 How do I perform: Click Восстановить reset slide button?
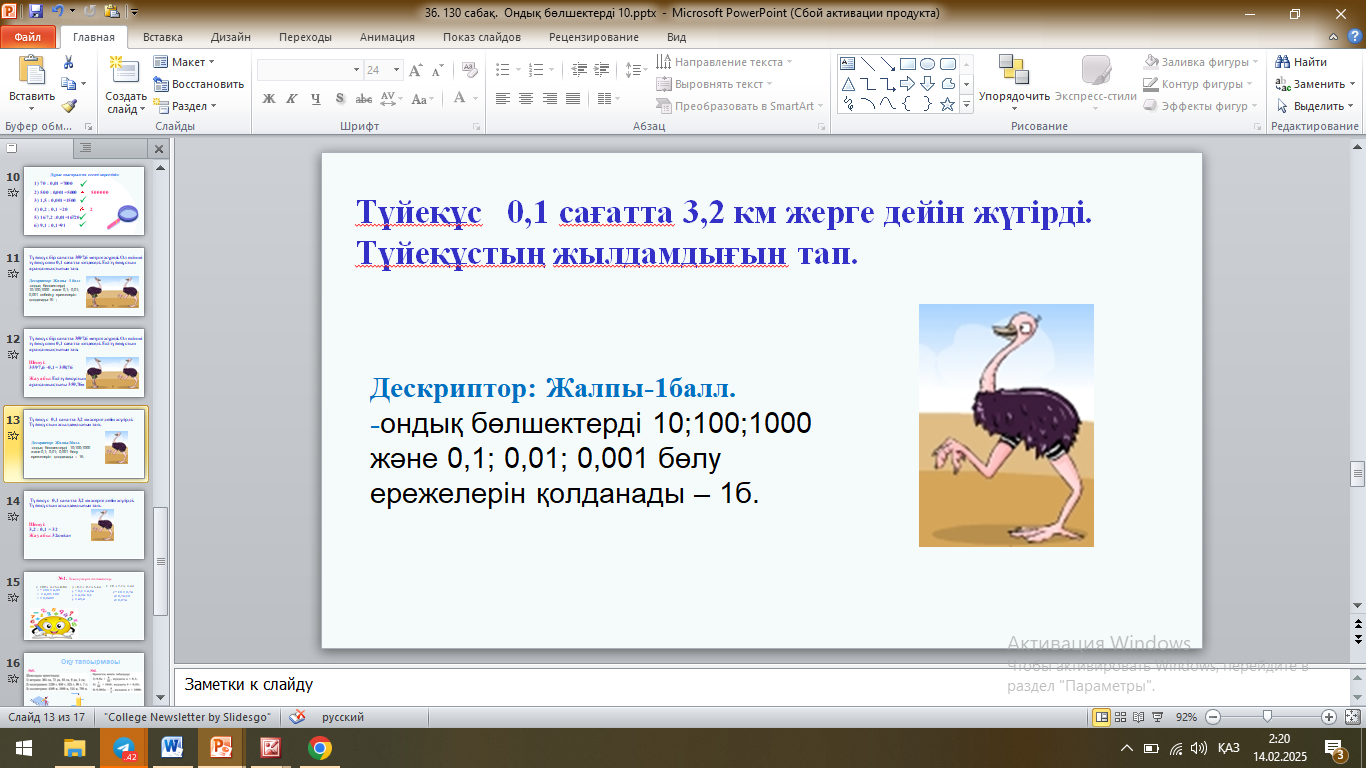tap(199, 84)
